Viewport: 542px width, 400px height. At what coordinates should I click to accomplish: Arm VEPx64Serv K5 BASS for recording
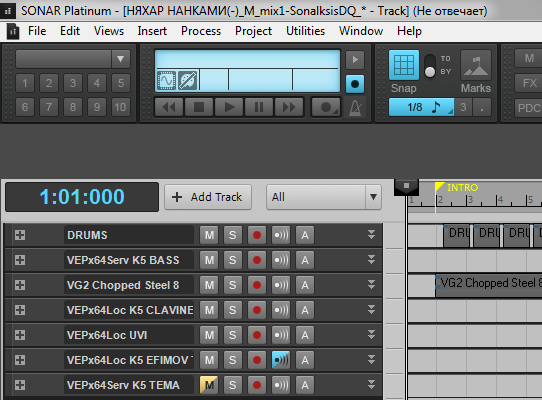[257, 260]
